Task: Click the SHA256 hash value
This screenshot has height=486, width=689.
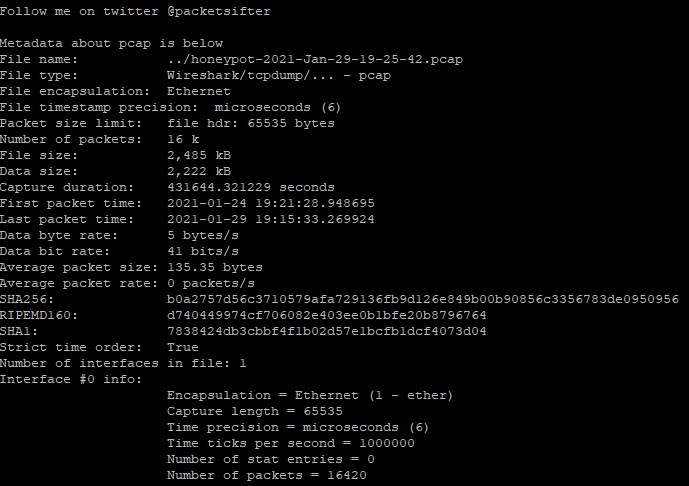Action: pos(423,299)
